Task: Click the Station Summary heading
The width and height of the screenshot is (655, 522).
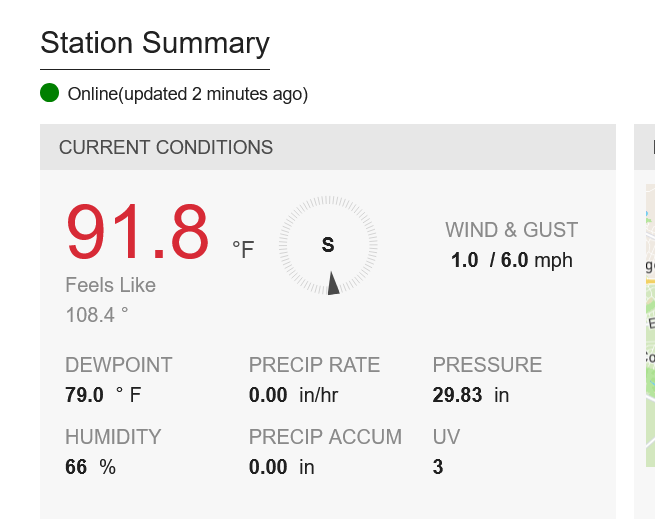Action: click(155, 43)
